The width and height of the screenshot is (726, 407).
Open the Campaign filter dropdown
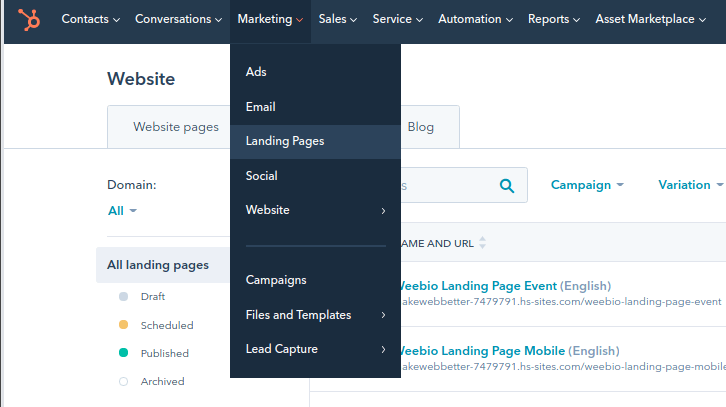pos(587,185)
